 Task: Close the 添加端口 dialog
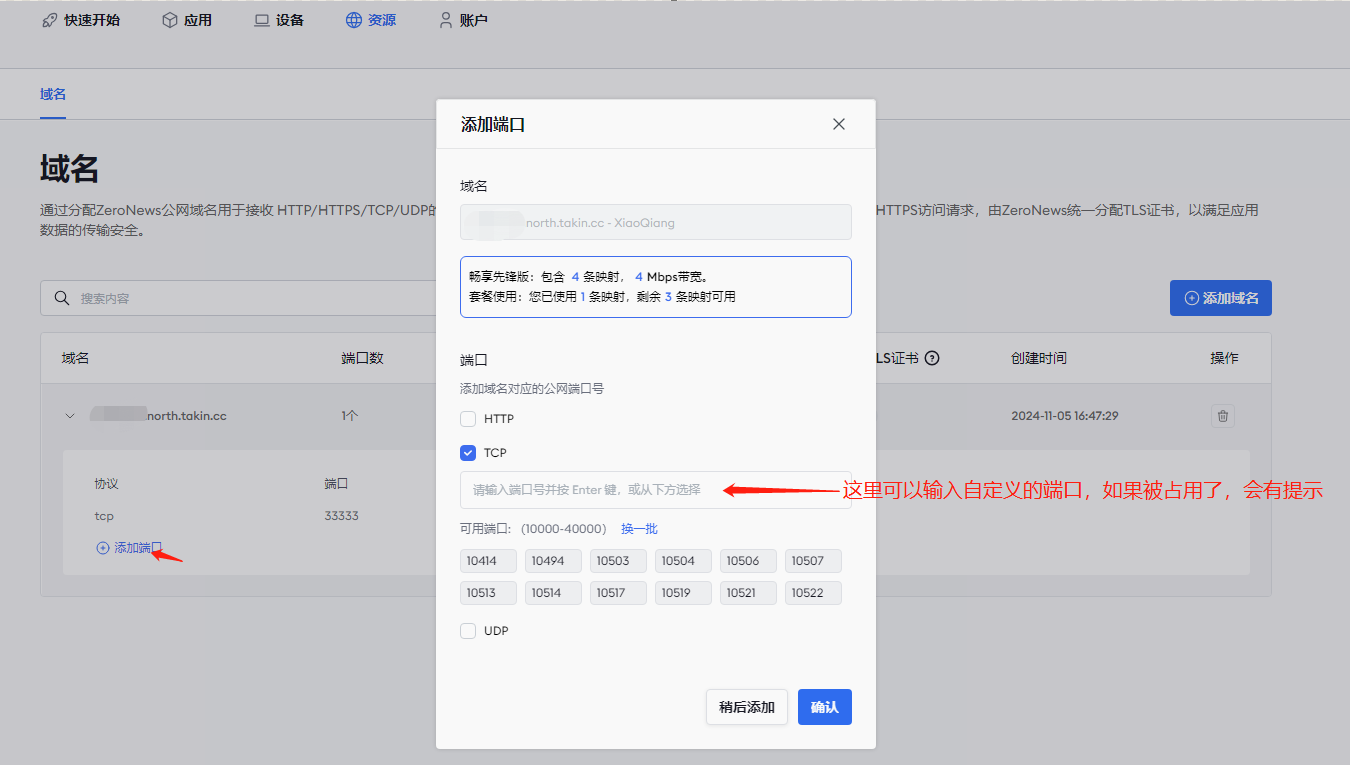839,124
